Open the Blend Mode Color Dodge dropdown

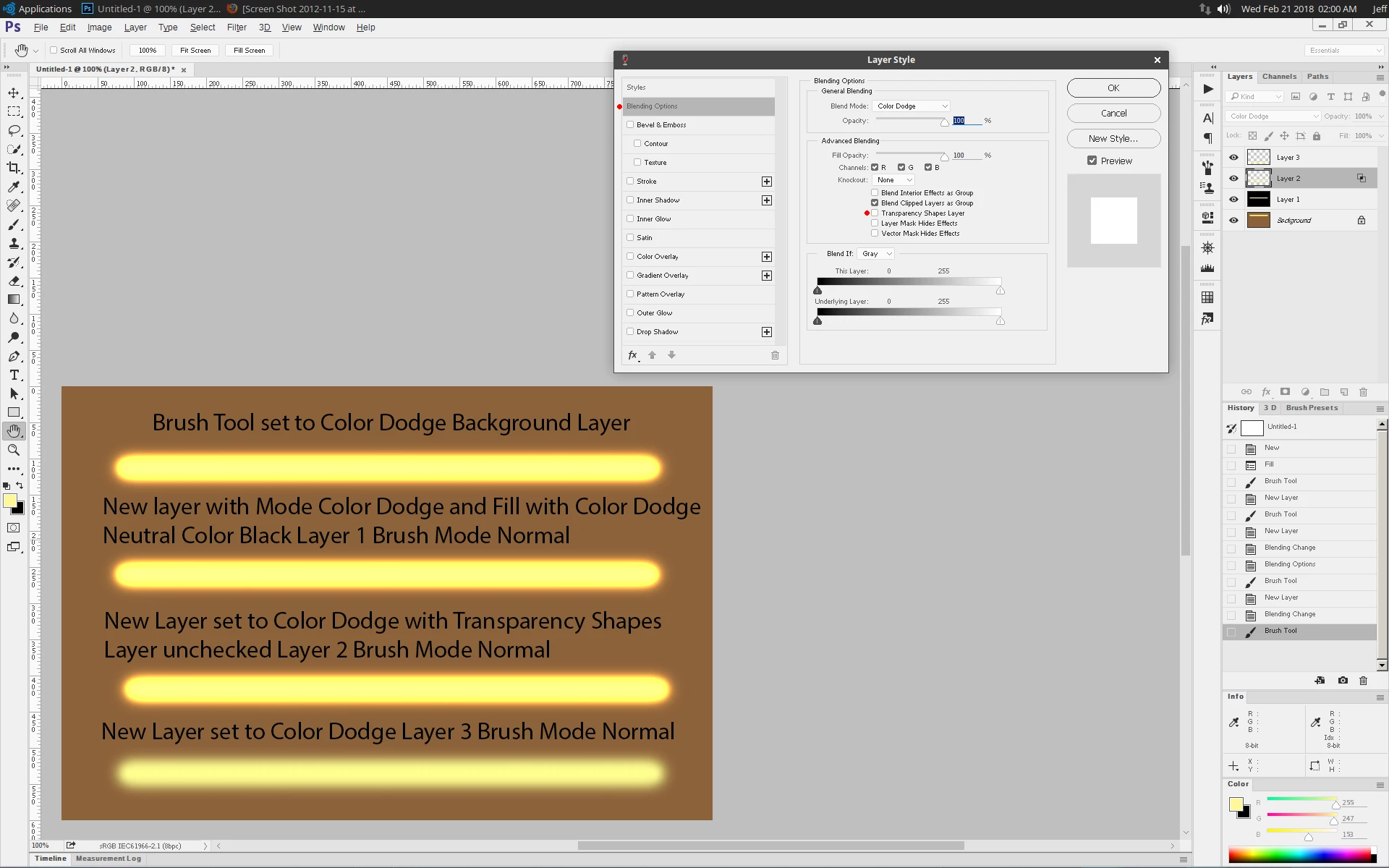912,106
